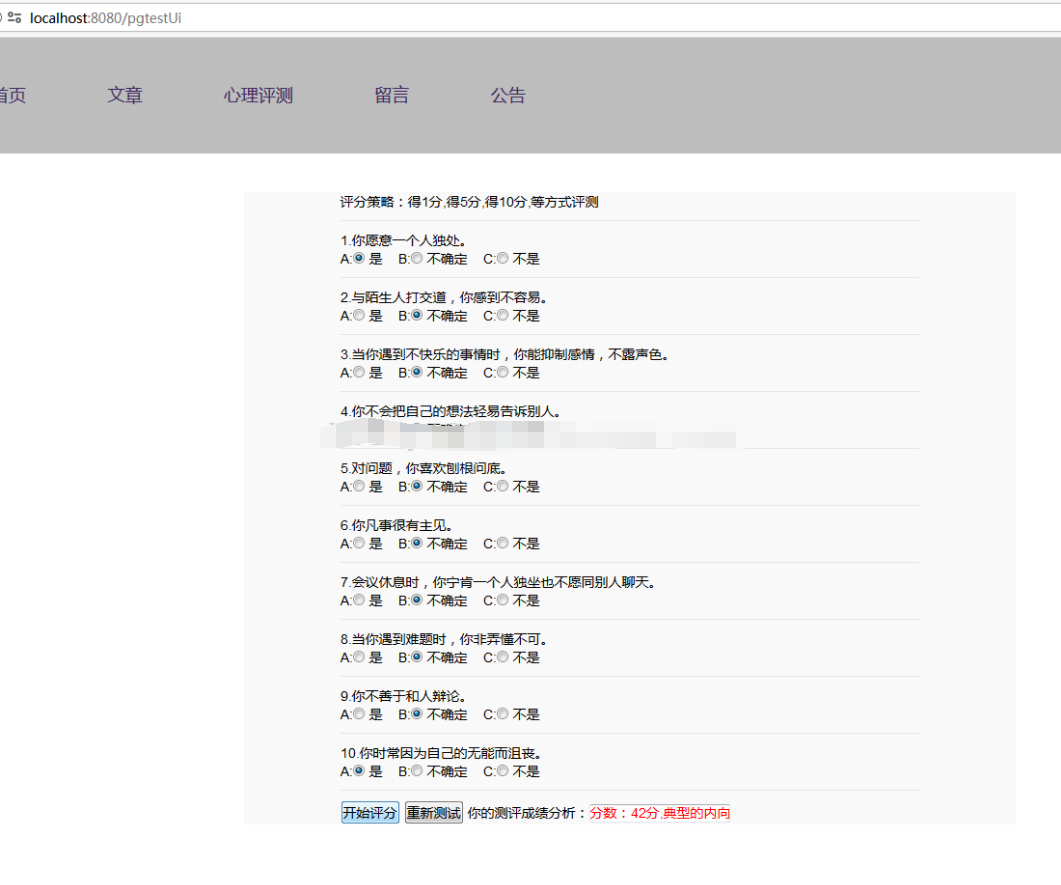This screenshot has height=885, width=1061.
Task: Pick C 不是 for question 3
Action: click(503, 372)
